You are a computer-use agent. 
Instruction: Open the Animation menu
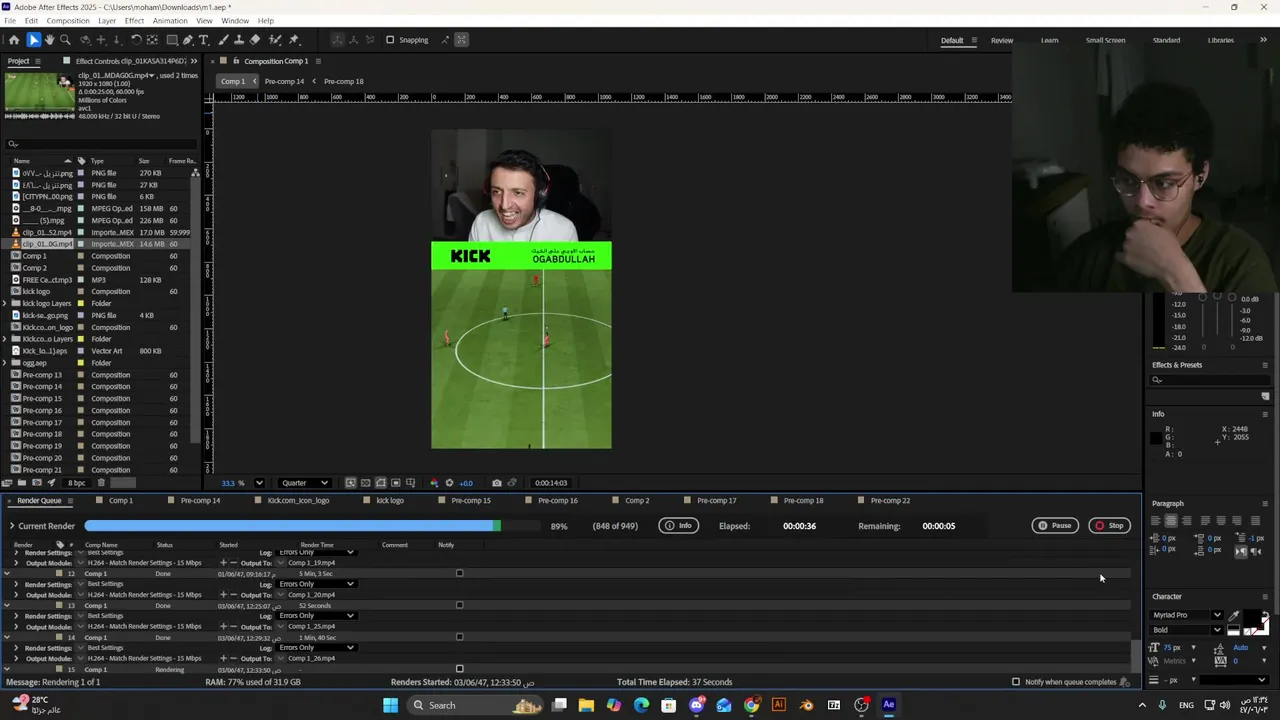tap(170, 21)
